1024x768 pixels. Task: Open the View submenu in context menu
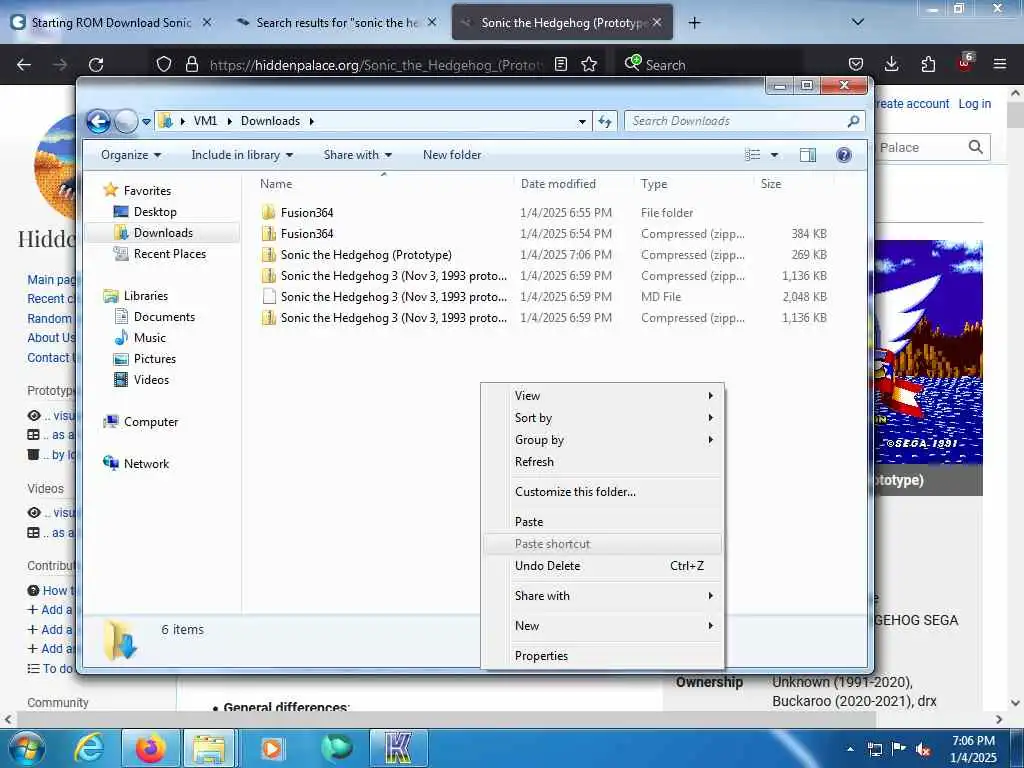coord(603,396)
